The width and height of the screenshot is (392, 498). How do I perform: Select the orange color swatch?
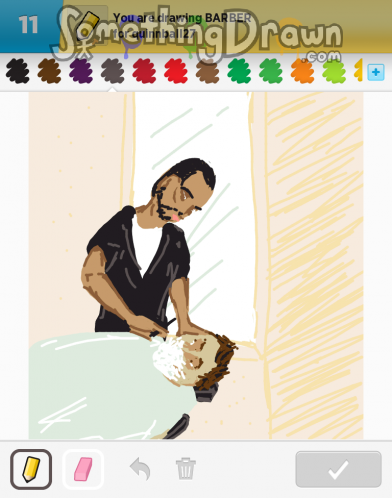tap(303, 71)
